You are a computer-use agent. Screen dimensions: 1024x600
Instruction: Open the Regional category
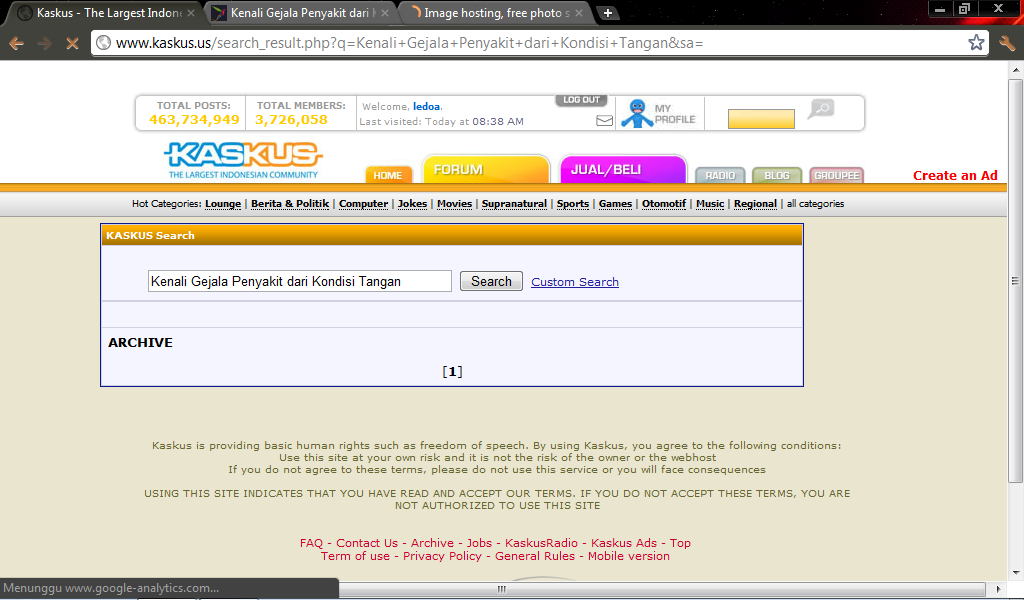(755, 204)
